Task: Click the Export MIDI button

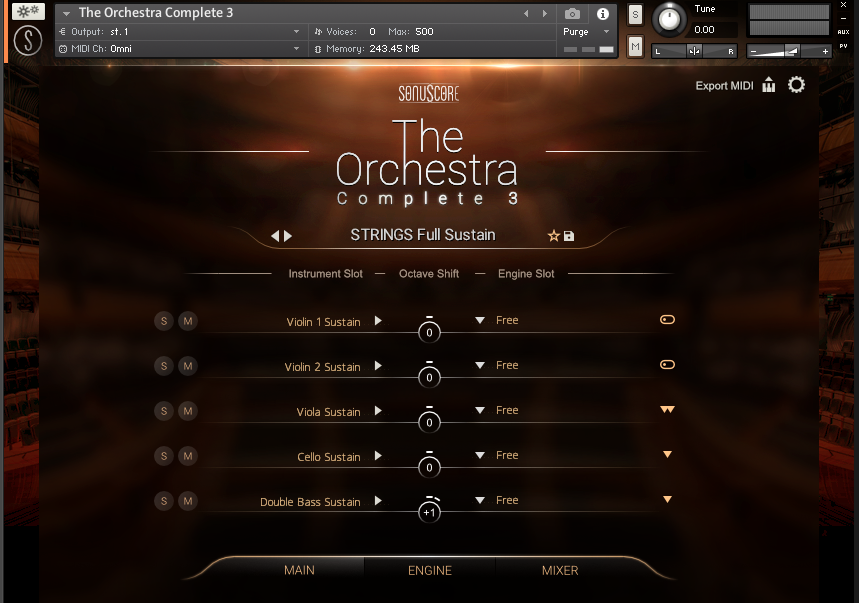Action: coord(724,86)
